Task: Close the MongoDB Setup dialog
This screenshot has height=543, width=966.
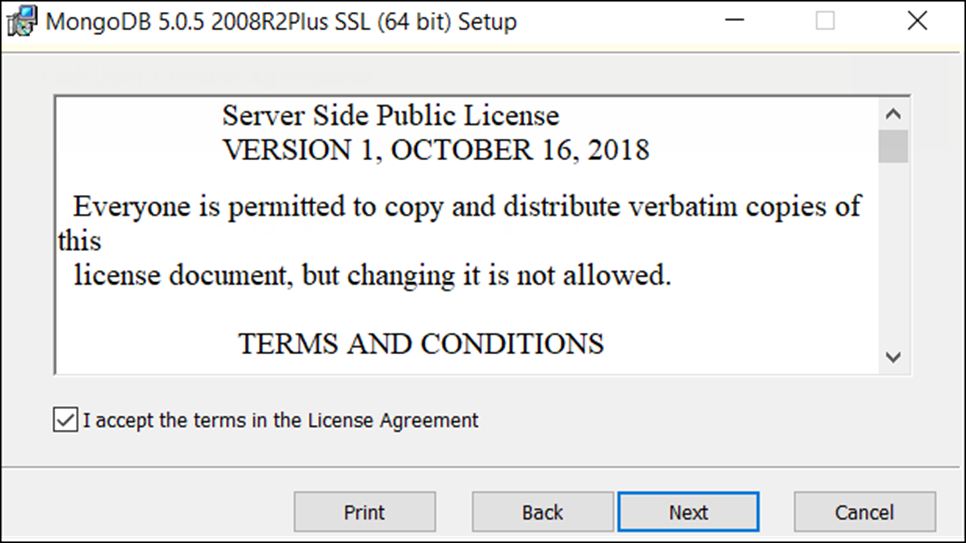Action: 917,20
